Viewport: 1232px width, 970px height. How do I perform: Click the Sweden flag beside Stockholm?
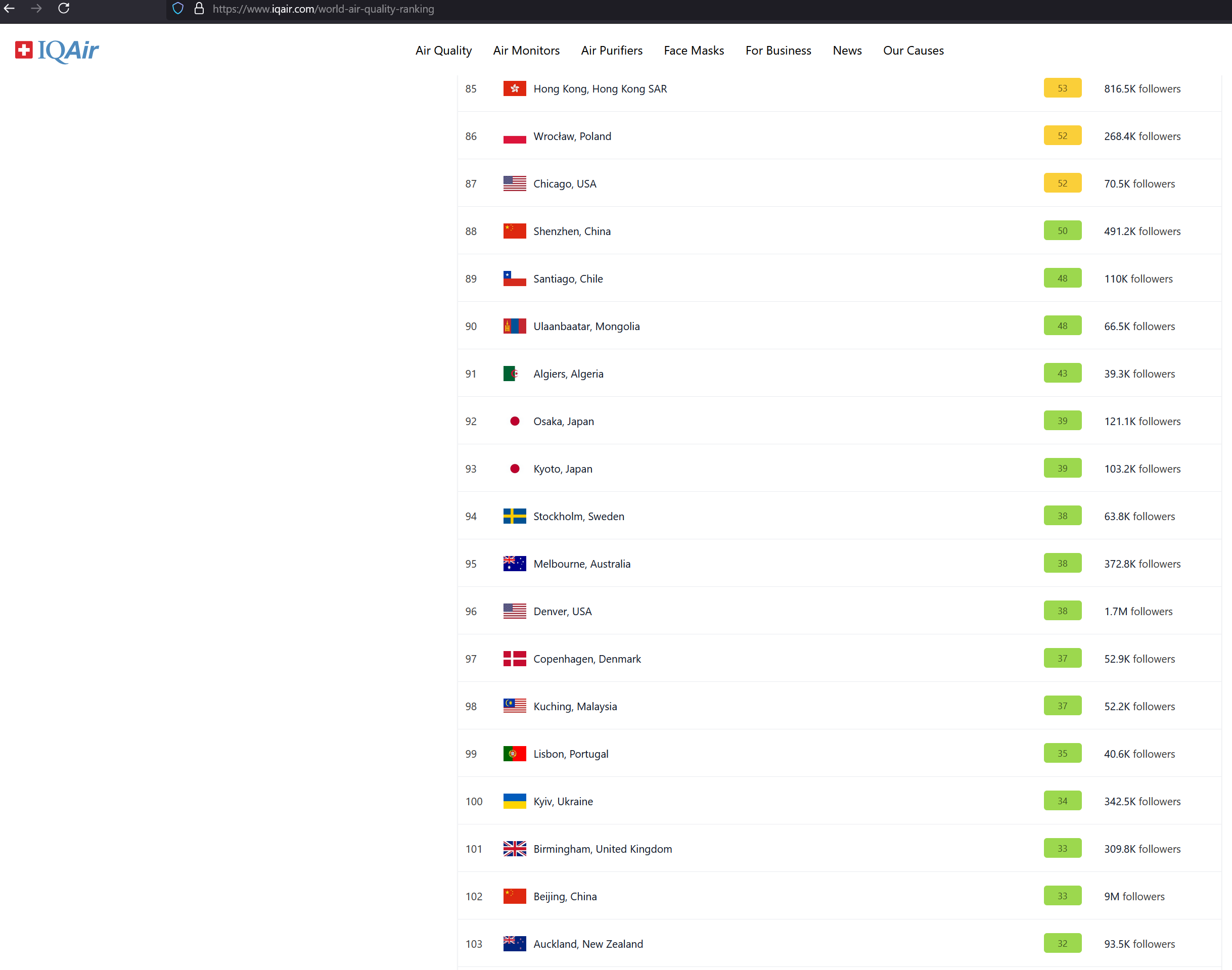point(514,516)
